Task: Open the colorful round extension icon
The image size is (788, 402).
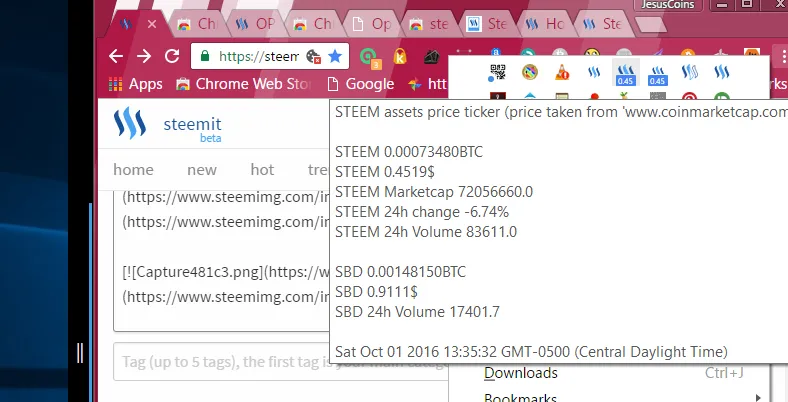Action: [530, 72]
